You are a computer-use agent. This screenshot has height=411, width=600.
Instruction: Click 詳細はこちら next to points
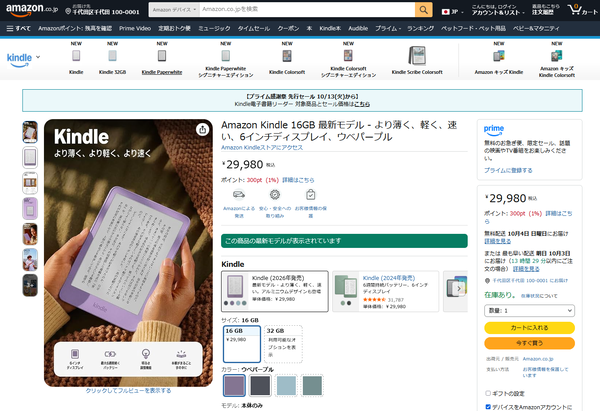click(298, 180)
